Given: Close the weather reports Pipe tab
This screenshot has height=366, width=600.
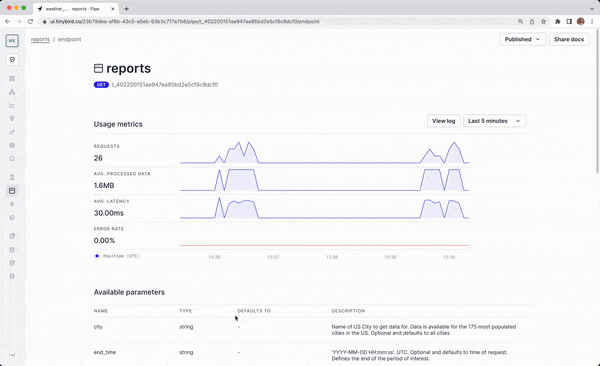Looking at the screenshot, I should click(x=113, y=9).
